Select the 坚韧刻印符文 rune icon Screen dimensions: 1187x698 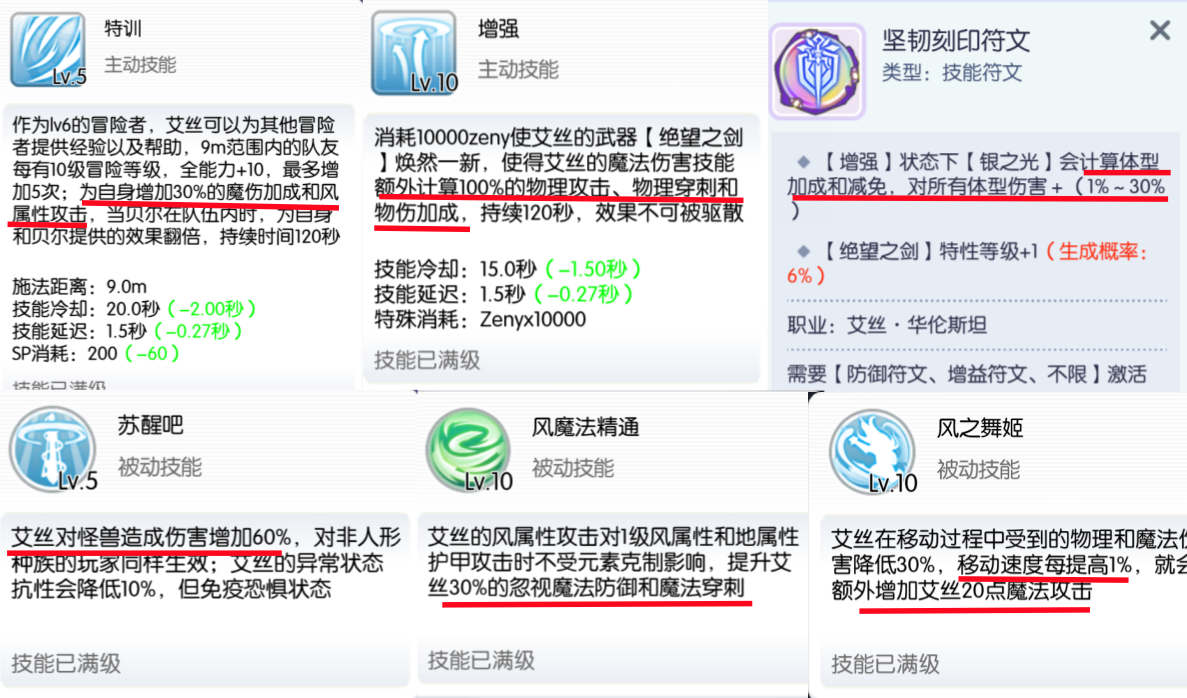coord(817,71)
